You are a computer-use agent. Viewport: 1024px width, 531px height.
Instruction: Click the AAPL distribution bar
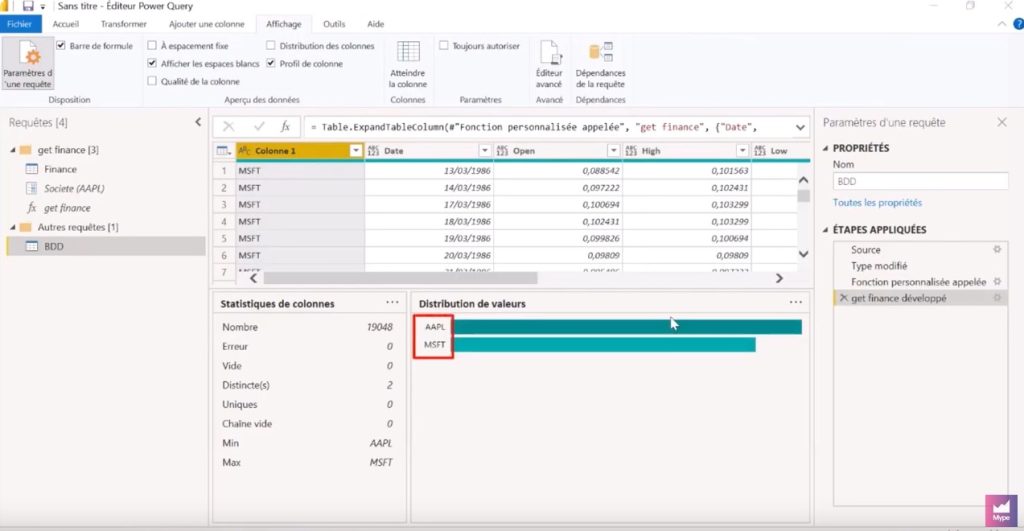[628, 327]
